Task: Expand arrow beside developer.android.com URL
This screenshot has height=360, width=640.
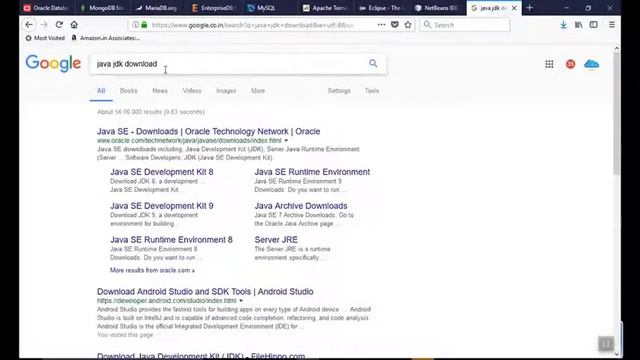Action: (x=241, y=300)
